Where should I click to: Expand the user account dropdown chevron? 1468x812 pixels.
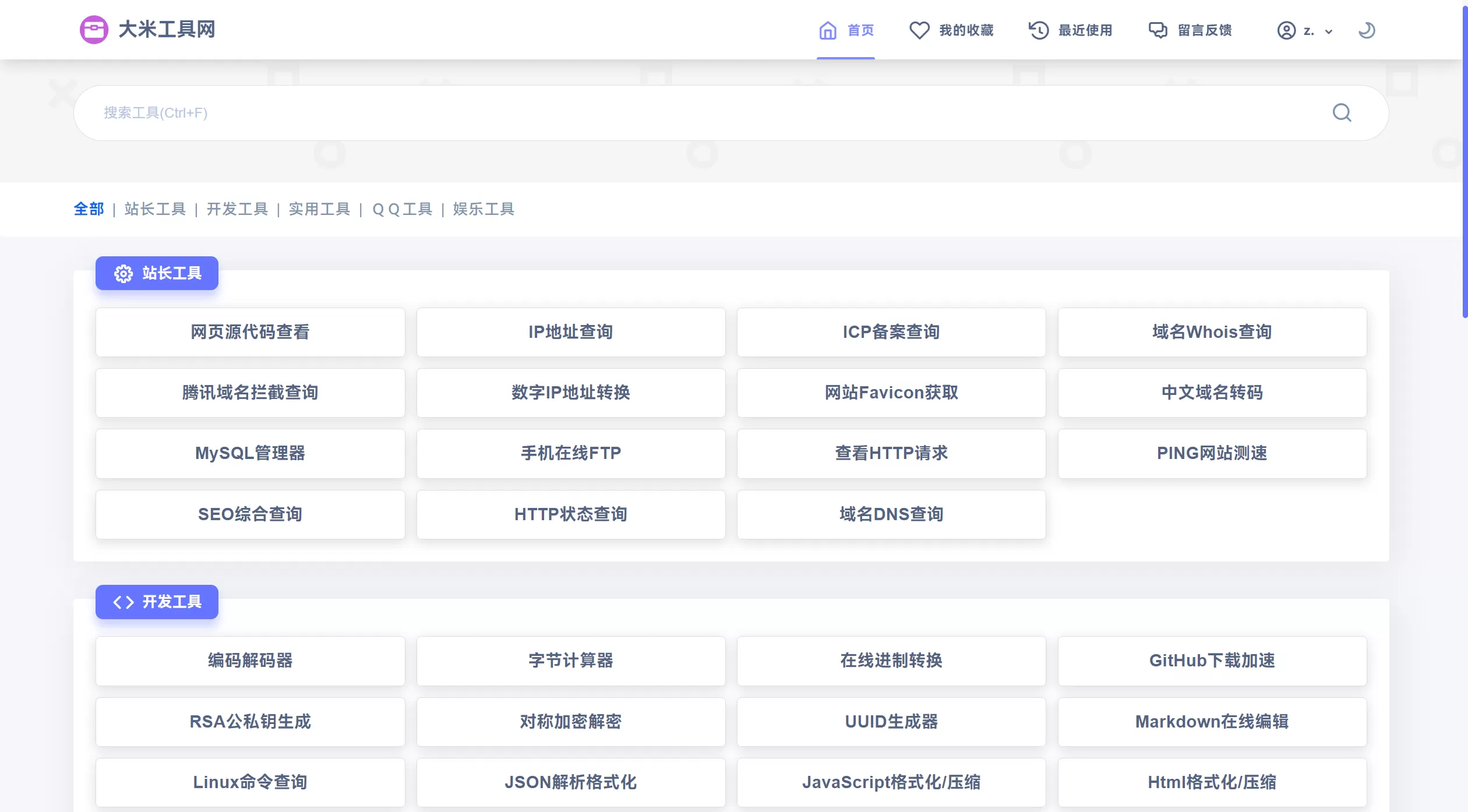coord(1329,32)
